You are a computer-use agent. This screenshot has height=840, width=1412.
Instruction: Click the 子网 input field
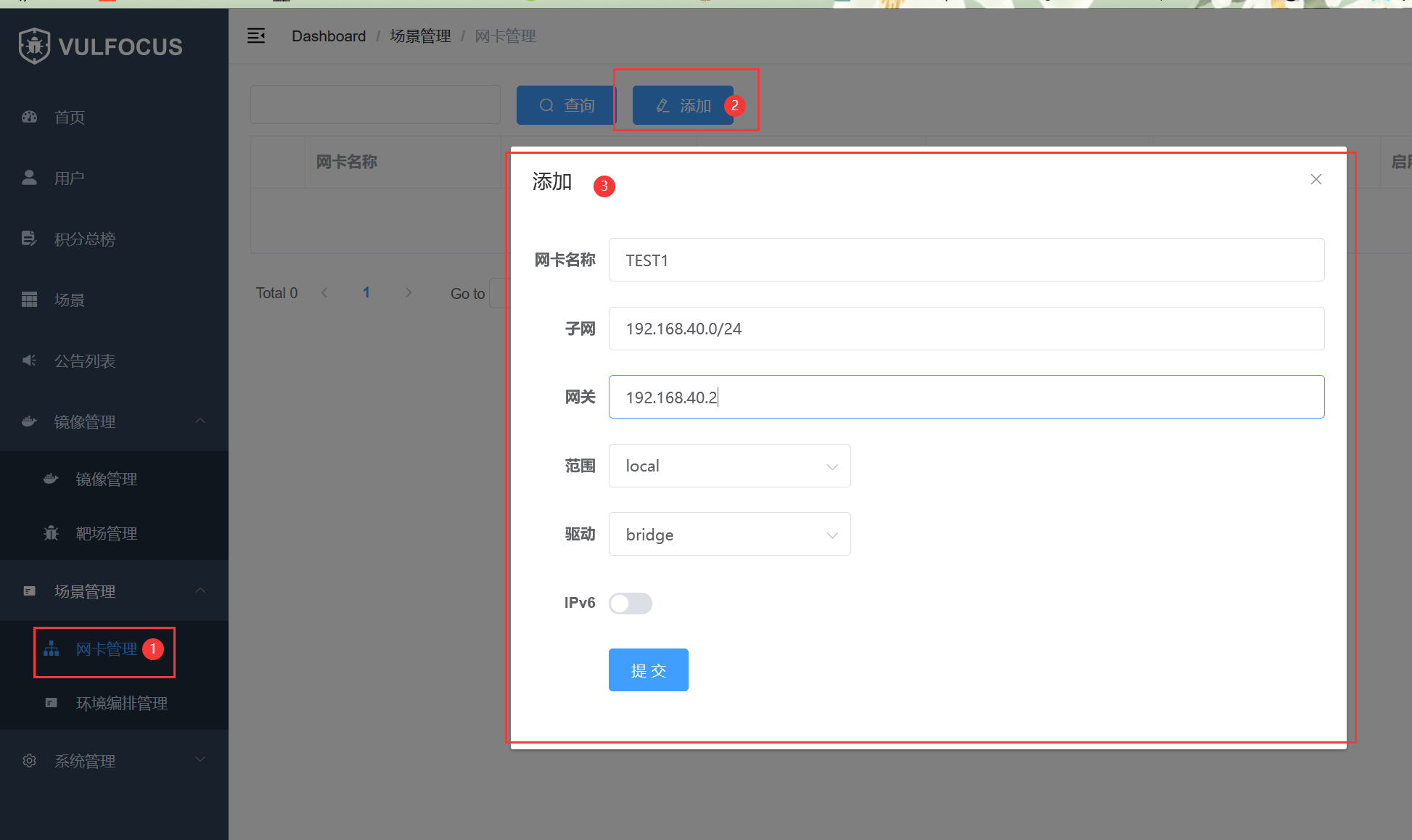tap(966, 329)
